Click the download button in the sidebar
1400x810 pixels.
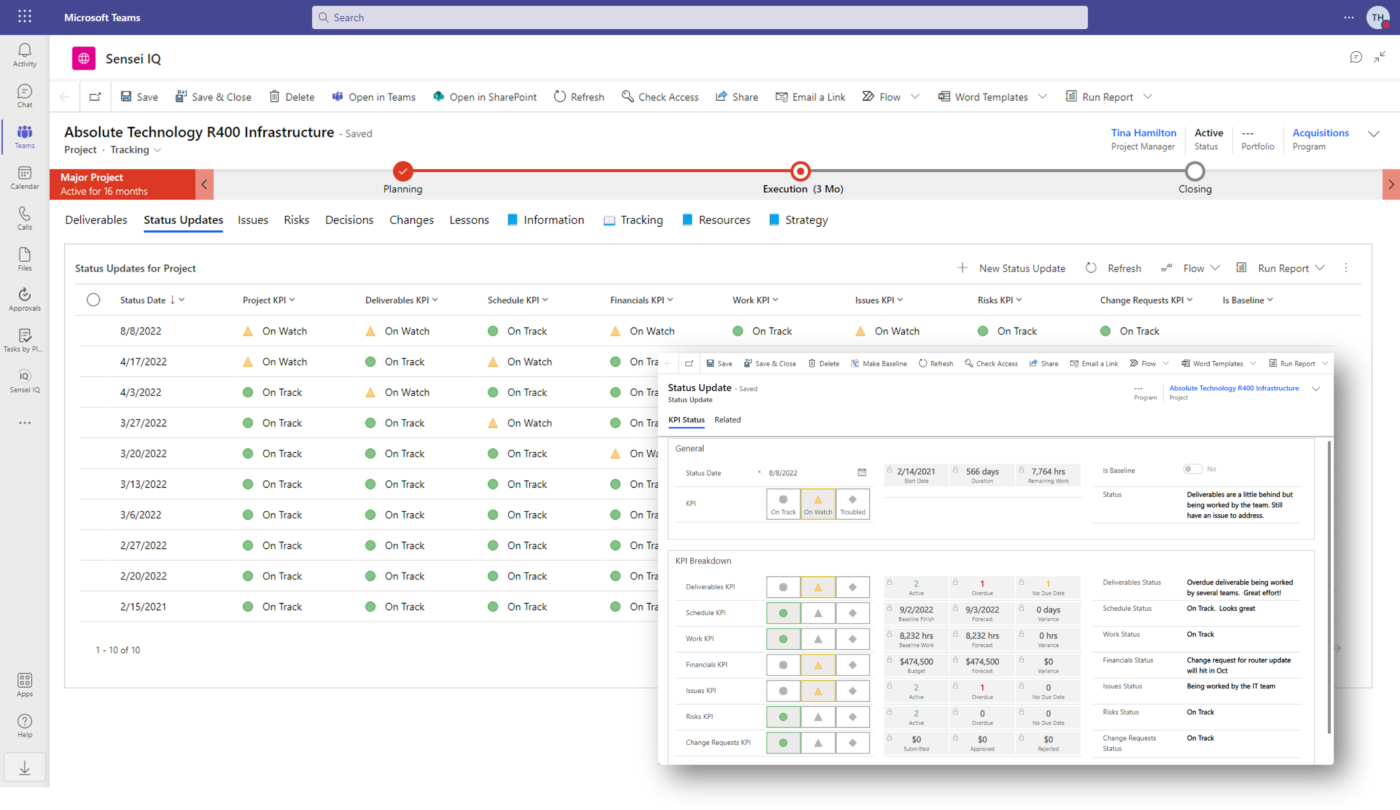tap(24, 768)
